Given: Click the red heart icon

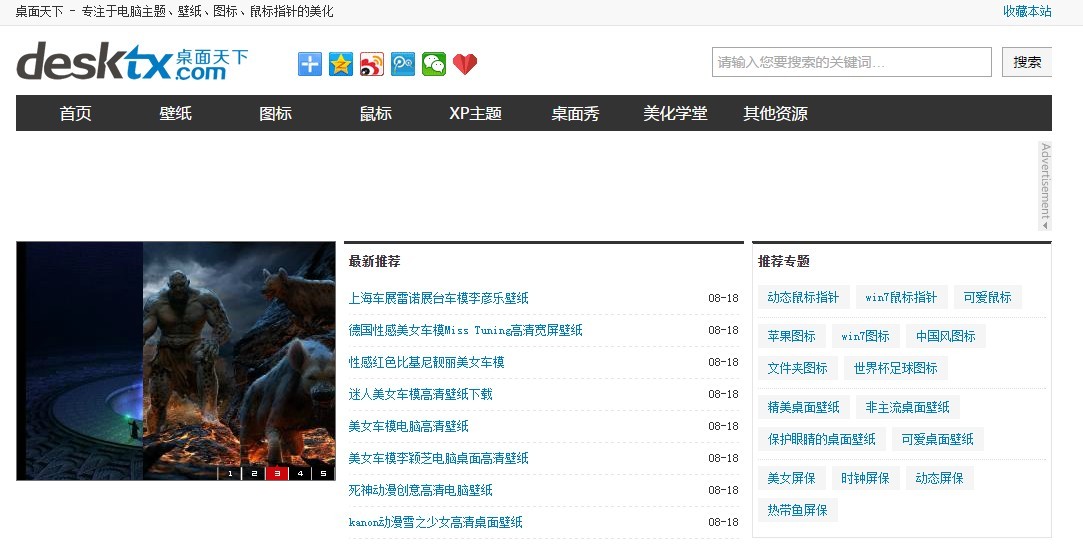Looking at the screenshot, I should coord(465,64).
